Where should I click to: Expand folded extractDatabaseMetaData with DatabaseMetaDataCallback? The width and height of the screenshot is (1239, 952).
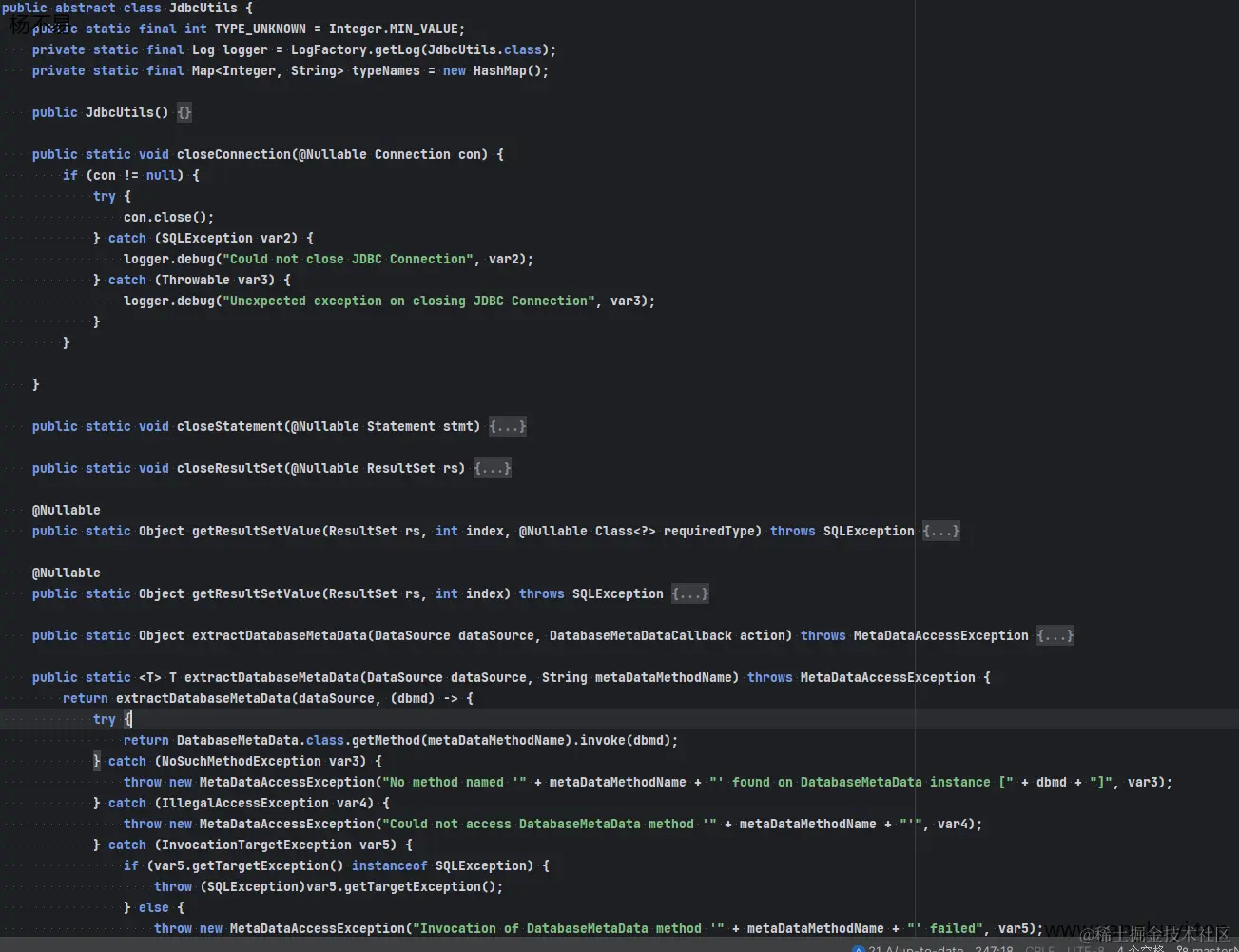(x=1055, y=635)
